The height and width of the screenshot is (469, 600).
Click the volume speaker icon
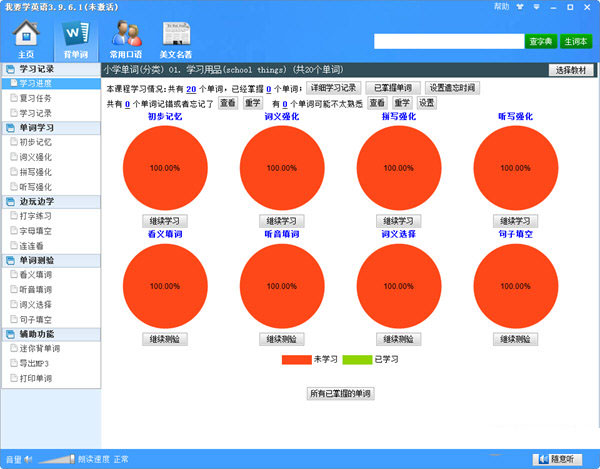tap(28, 459)
